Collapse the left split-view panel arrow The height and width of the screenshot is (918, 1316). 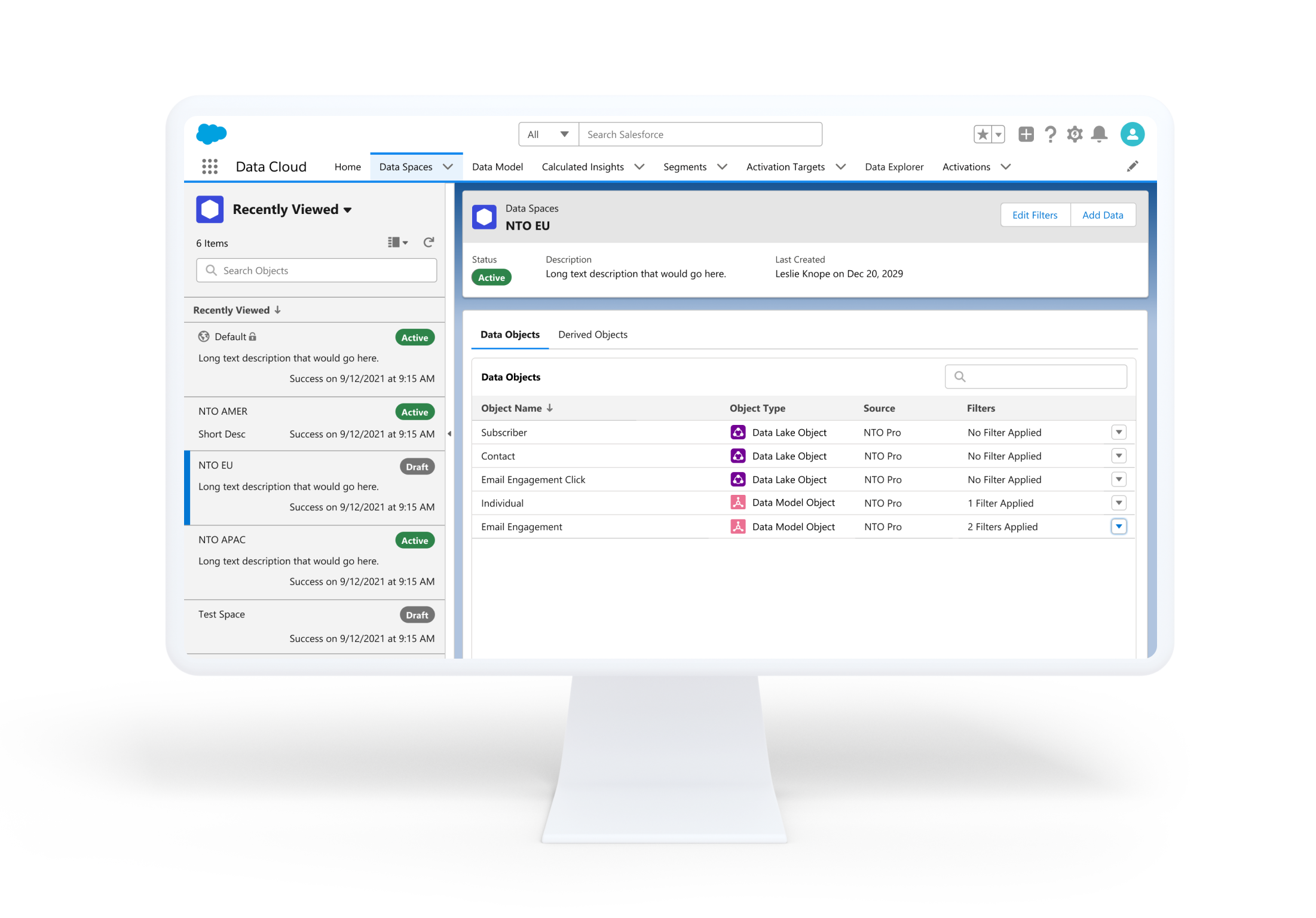(449, 434)
